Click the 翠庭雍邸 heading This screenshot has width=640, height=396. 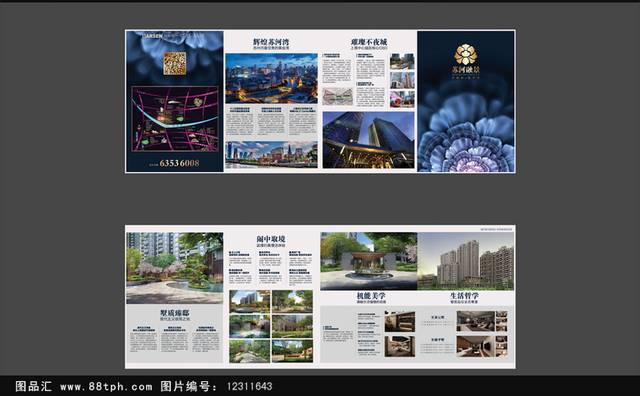click(175, 313)
